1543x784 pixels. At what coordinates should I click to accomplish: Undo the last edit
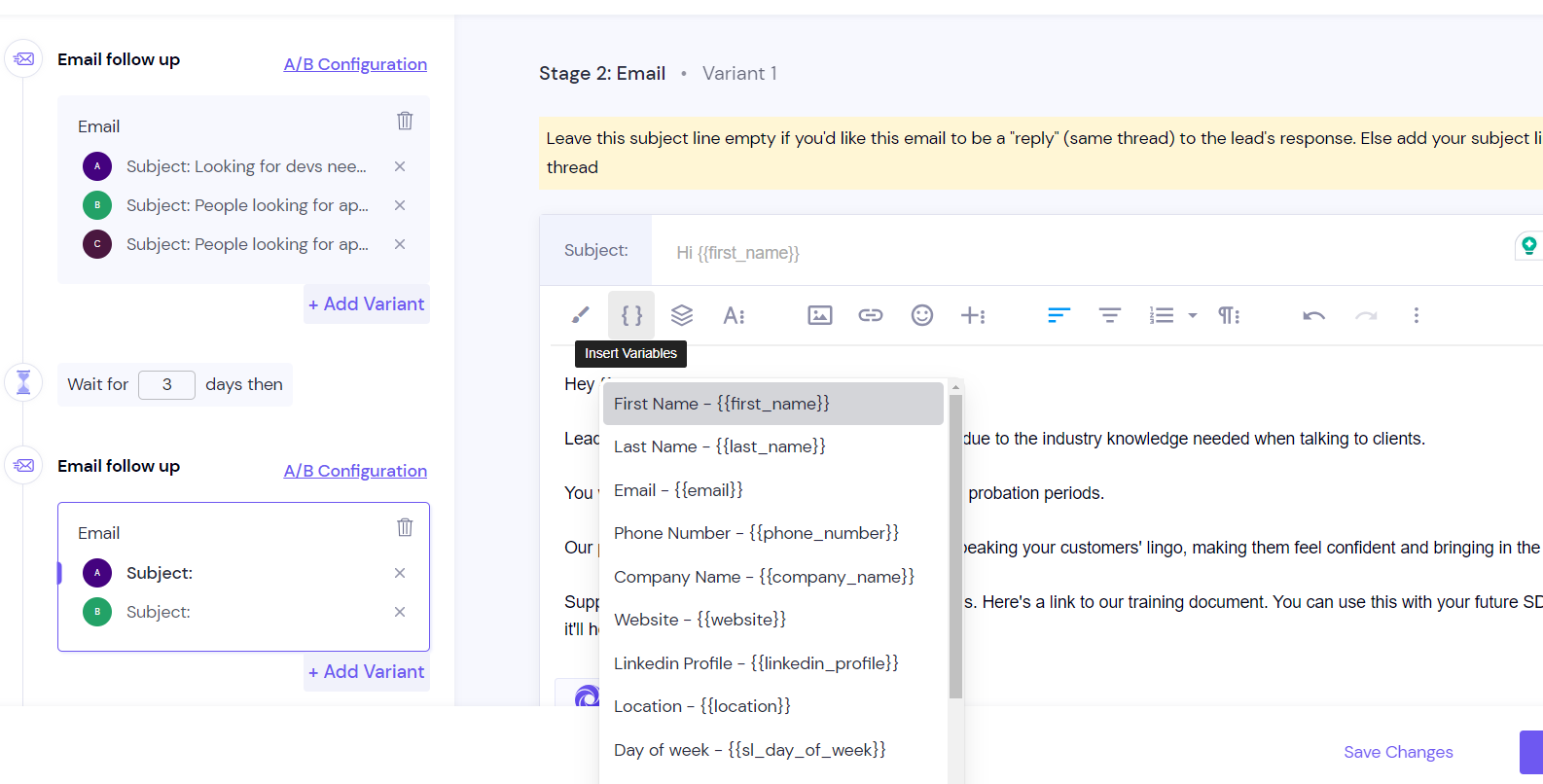click(1314, 315)
